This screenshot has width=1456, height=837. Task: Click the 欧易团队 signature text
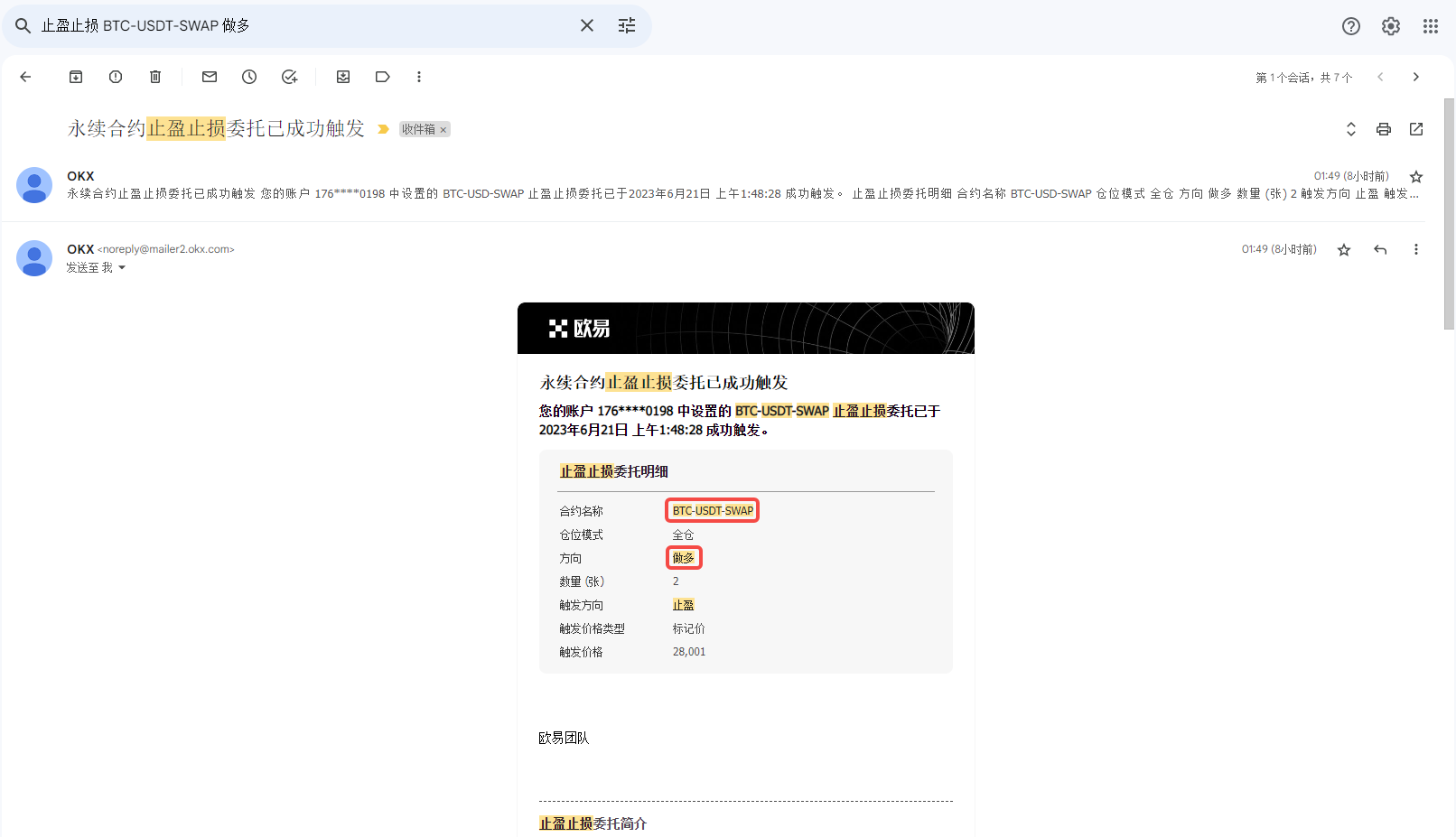click(x=564, y=738)
